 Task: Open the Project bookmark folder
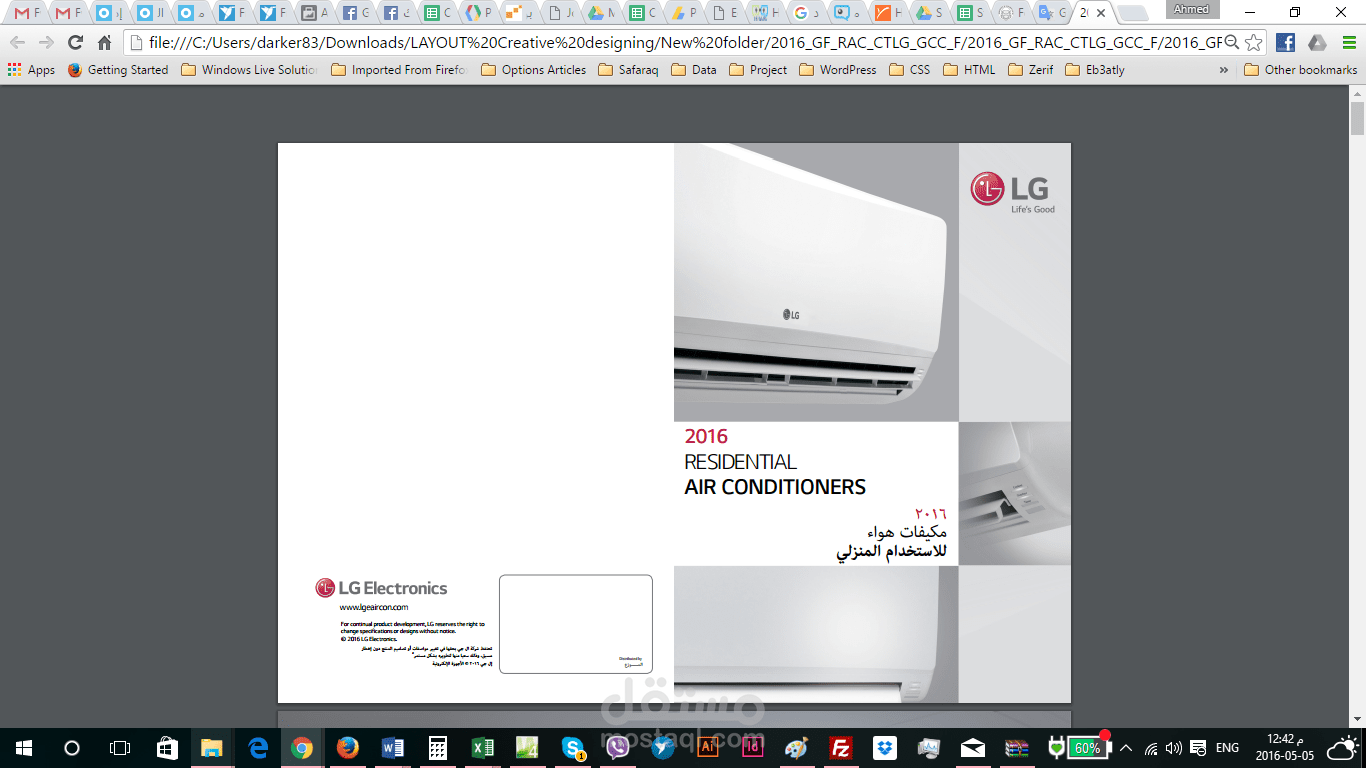758,70
